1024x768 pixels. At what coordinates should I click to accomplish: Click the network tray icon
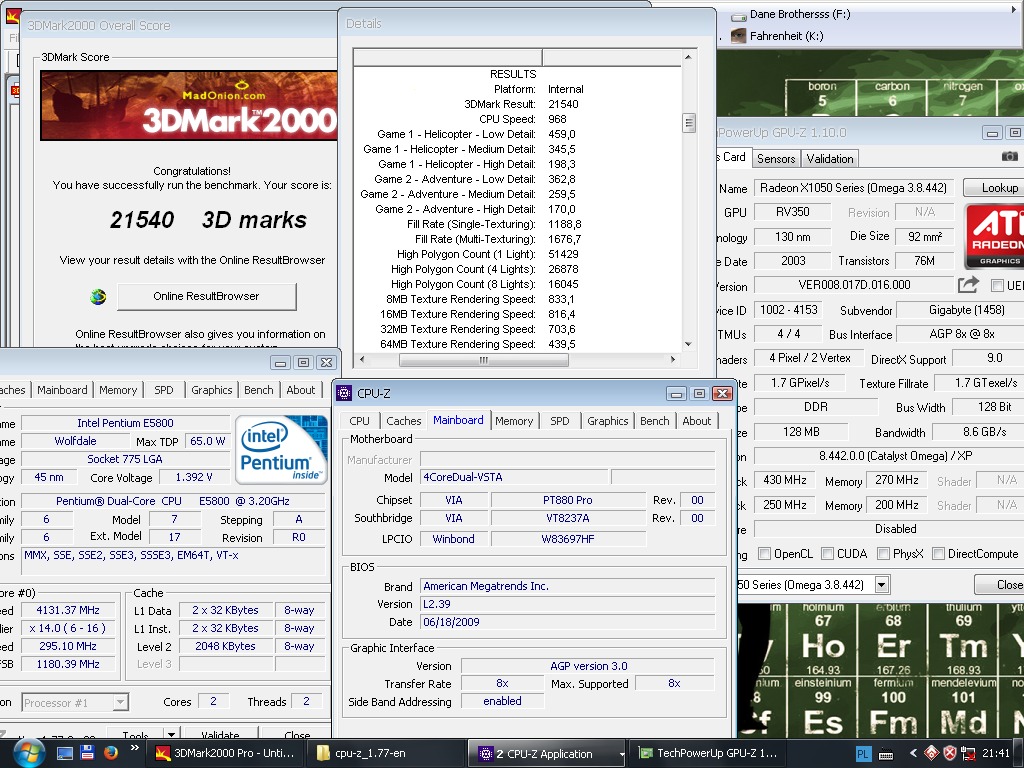pos(968,753)
